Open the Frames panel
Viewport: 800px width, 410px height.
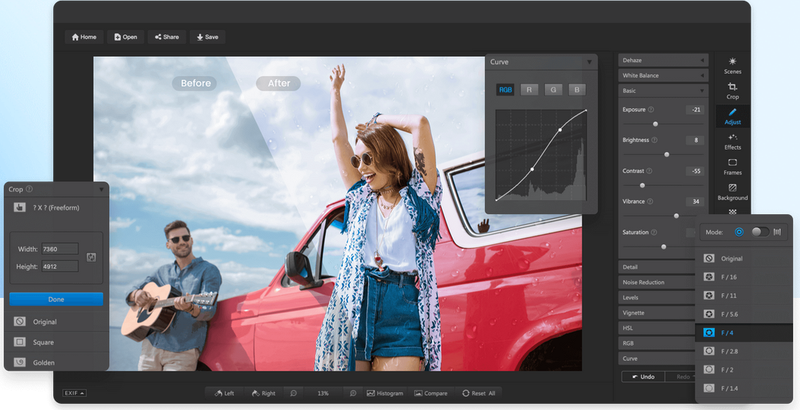732,166
